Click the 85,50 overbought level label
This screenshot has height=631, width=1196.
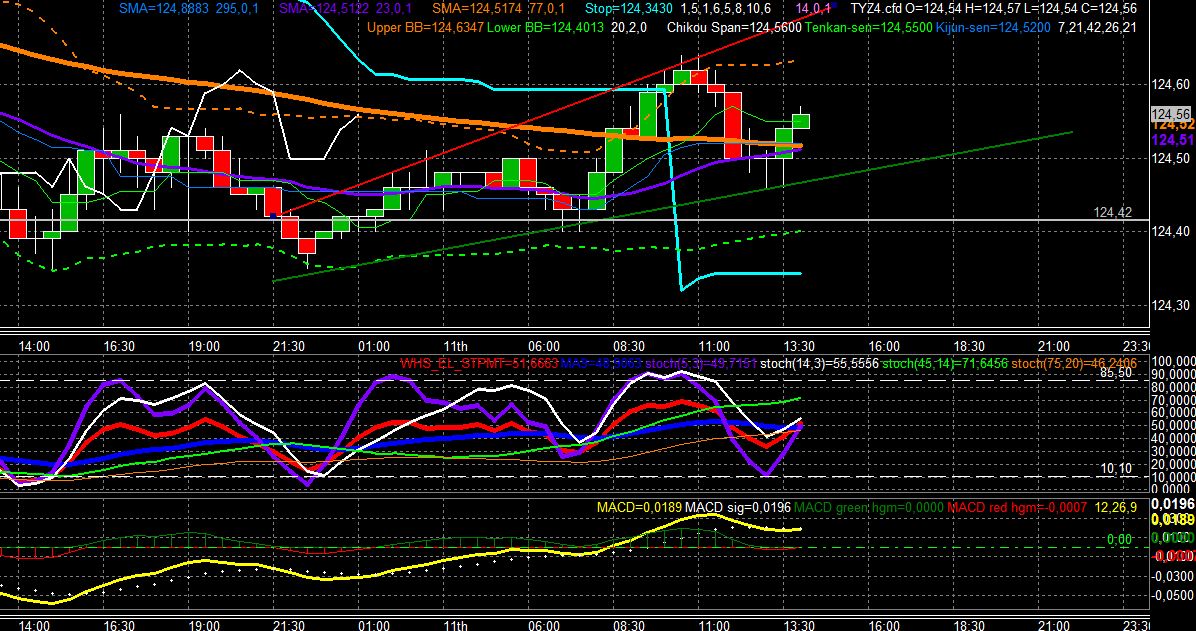click(x=1115, y=374)
